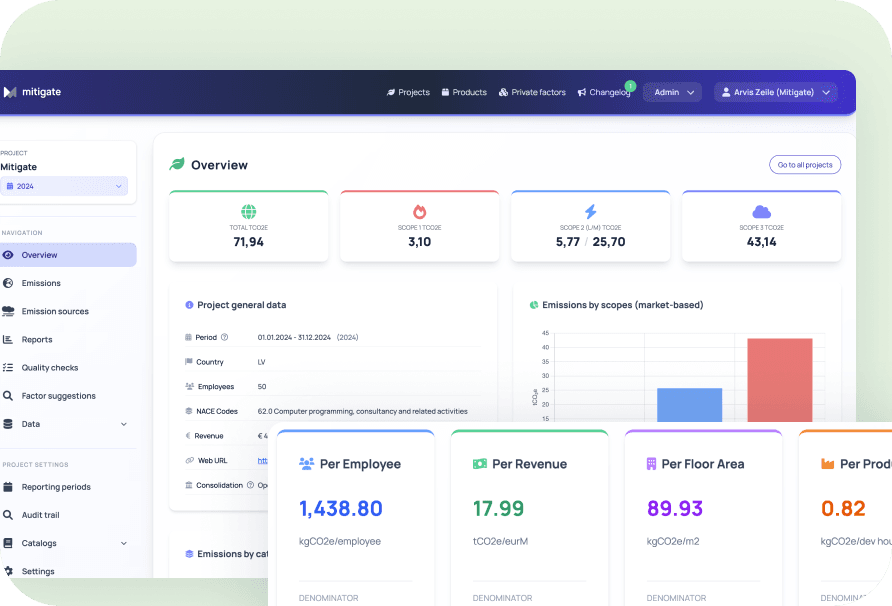892x606 pixels.
Task: Click the red Scope 3 chart bar
Action: (779, 379)
